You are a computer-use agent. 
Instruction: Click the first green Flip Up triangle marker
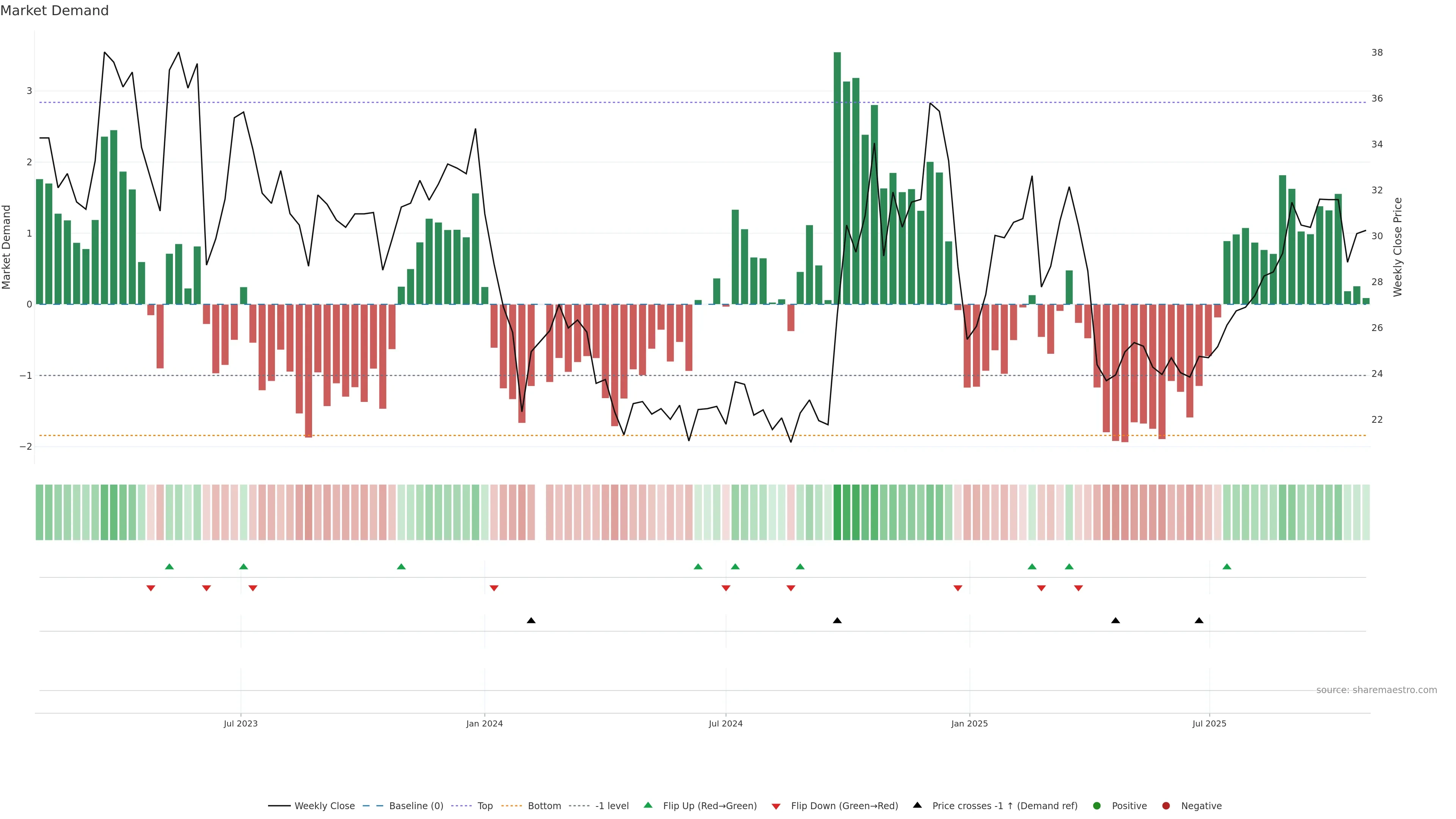[169, 566]
